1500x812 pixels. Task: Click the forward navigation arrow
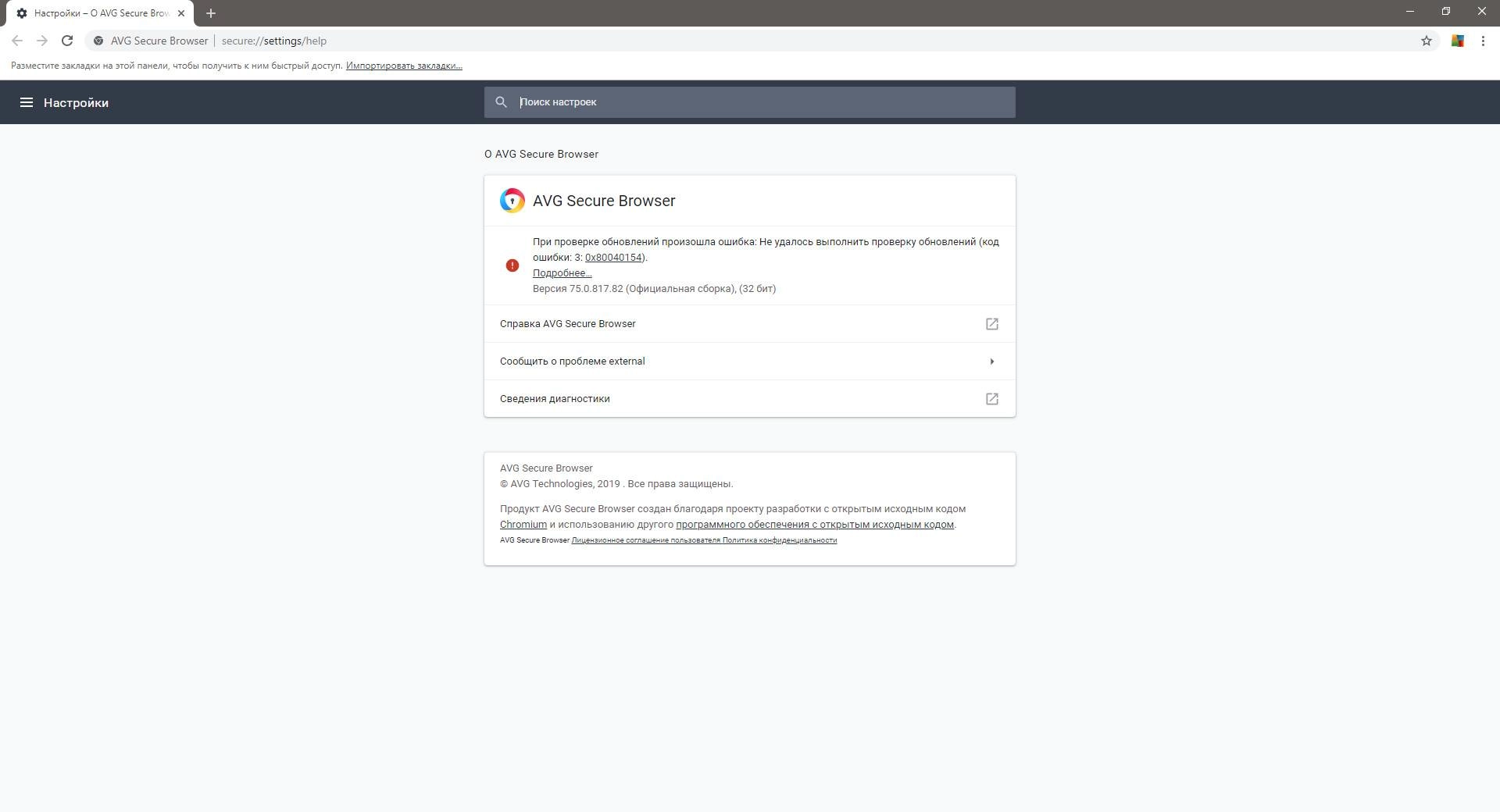pyautogui.click(x=42, y=41)
